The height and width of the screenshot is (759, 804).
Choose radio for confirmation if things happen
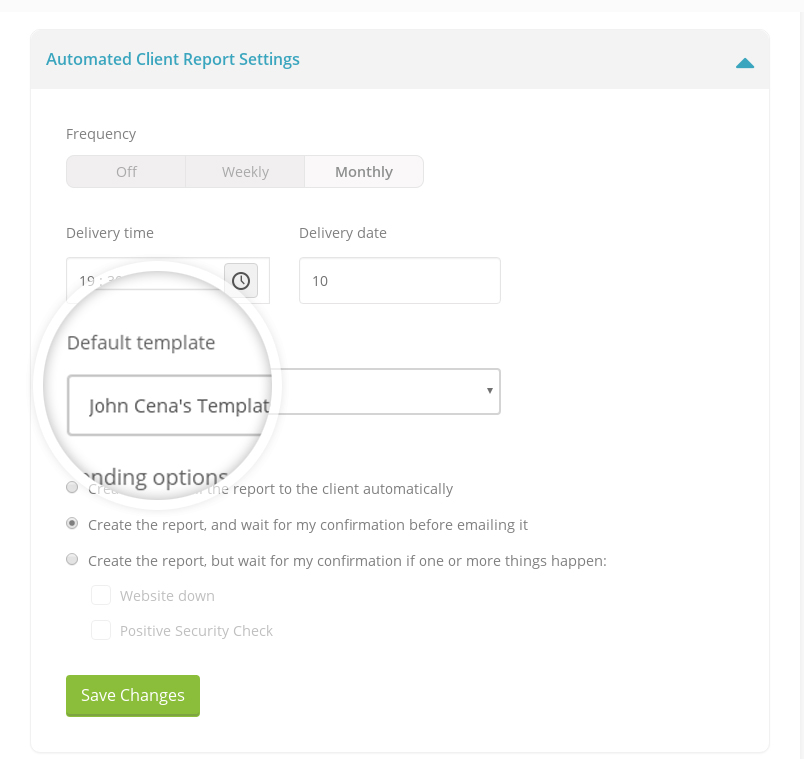click(72, 560)
